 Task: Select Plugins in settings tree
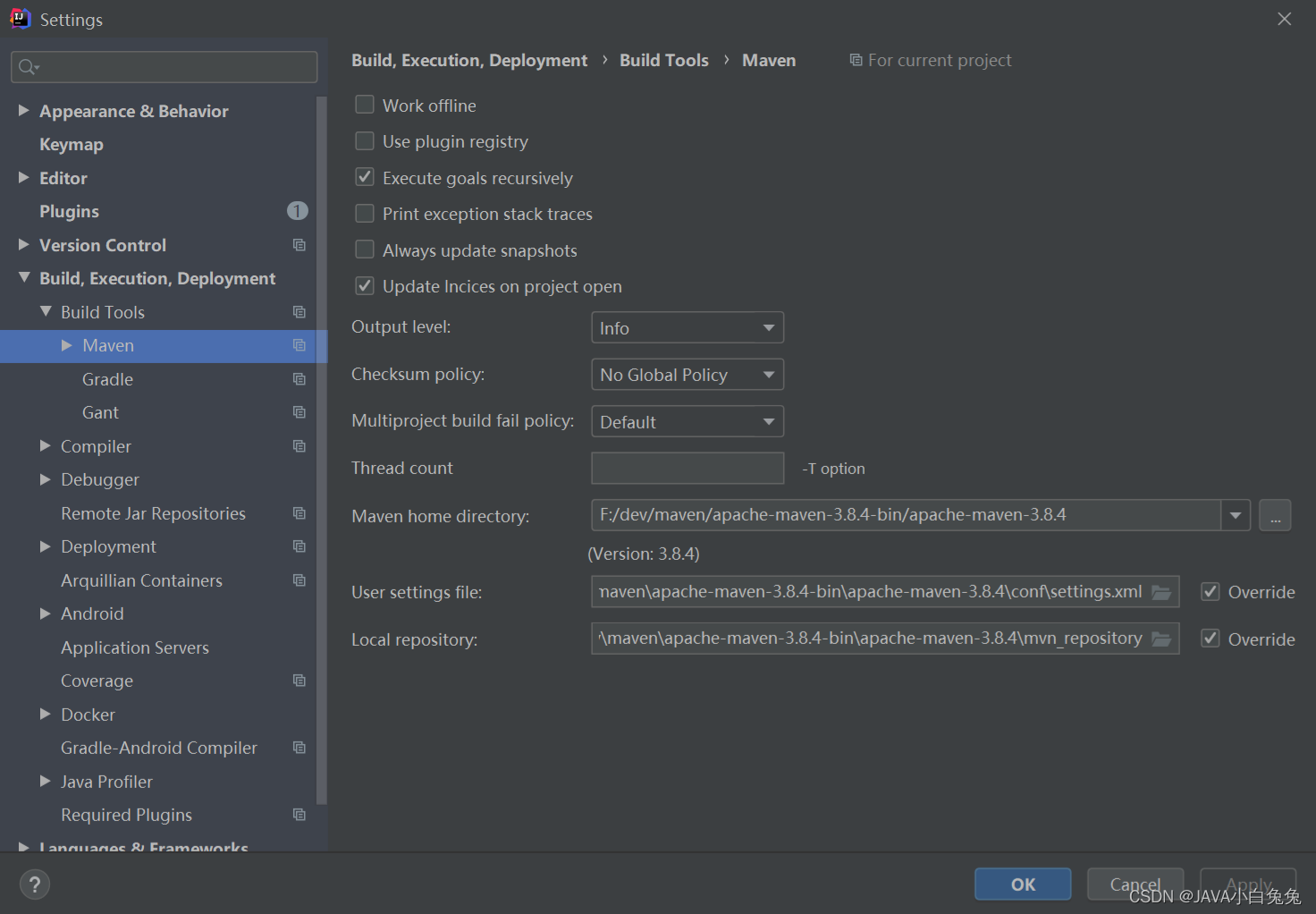(x=69, y=212)
